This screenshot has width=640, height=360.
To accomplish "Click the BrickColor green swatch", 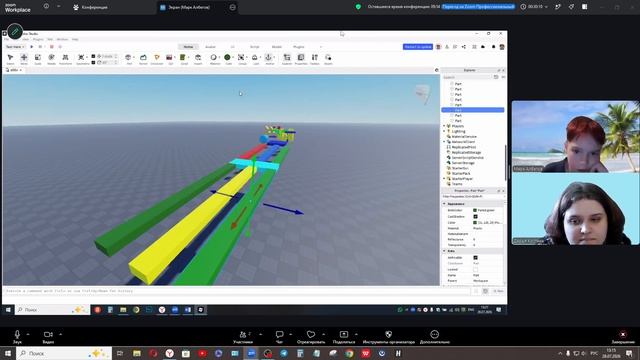I will point(475,211).
